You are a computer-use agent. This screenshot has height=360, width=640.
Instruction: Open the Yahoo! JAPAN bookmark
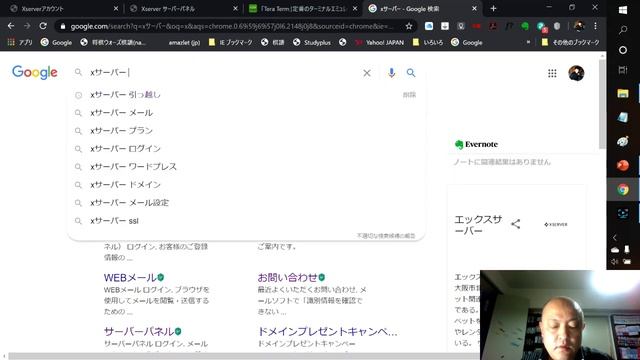coord(379,42)
